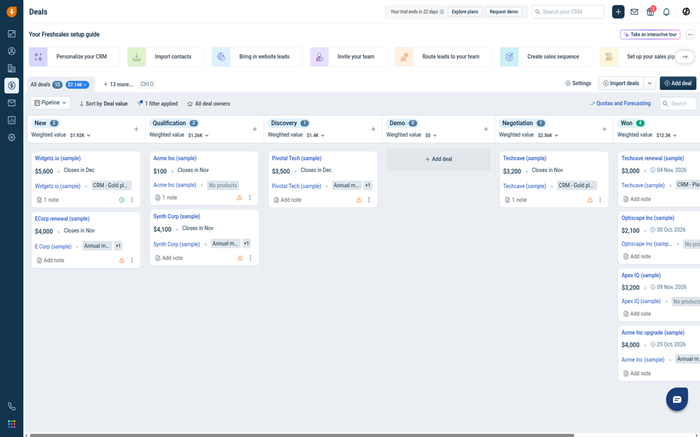The width and height of the screenshot is (700, 437).
Task: Open the Conversations mail icon in the sidebar
Action: click(x=12, y=103)
